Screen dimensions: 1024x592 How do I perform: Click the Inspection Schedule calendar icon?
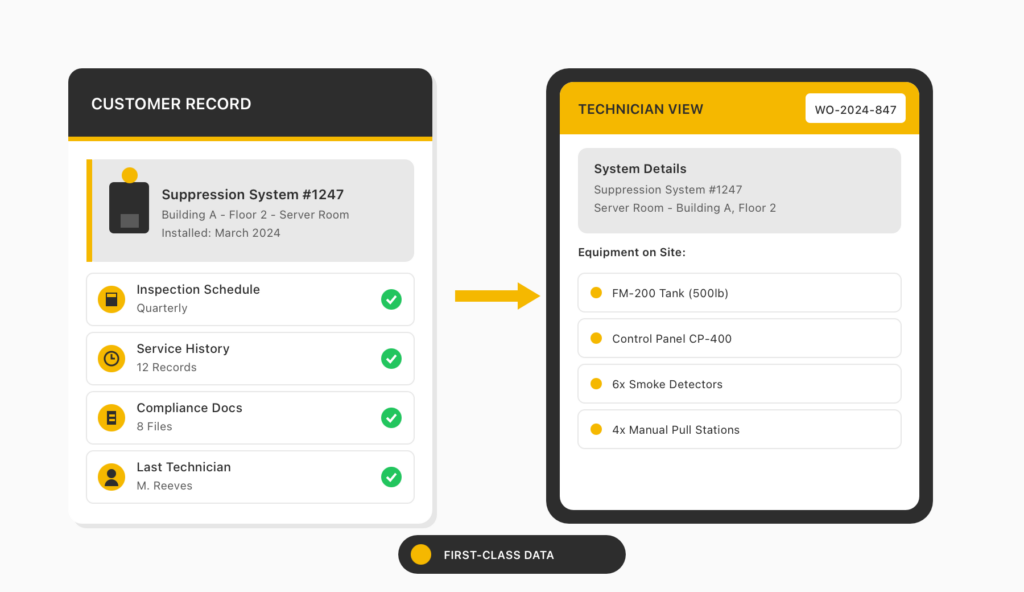111,299
